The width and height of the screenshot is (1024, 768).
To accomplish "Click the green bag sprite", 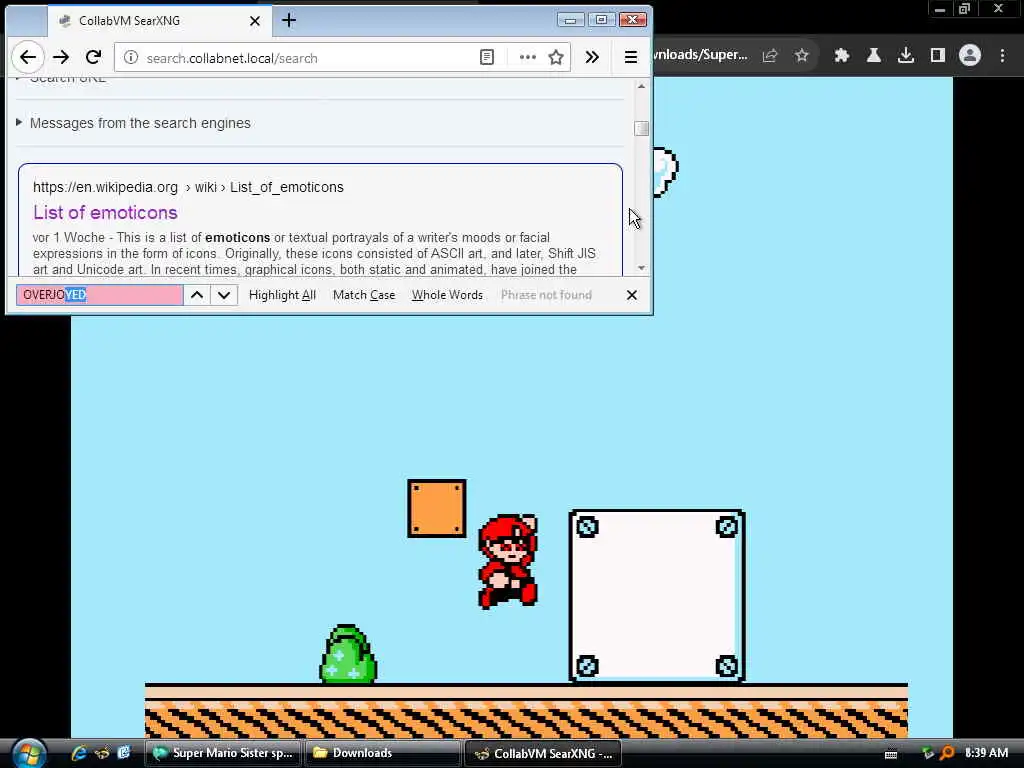I will click(347, 654).
